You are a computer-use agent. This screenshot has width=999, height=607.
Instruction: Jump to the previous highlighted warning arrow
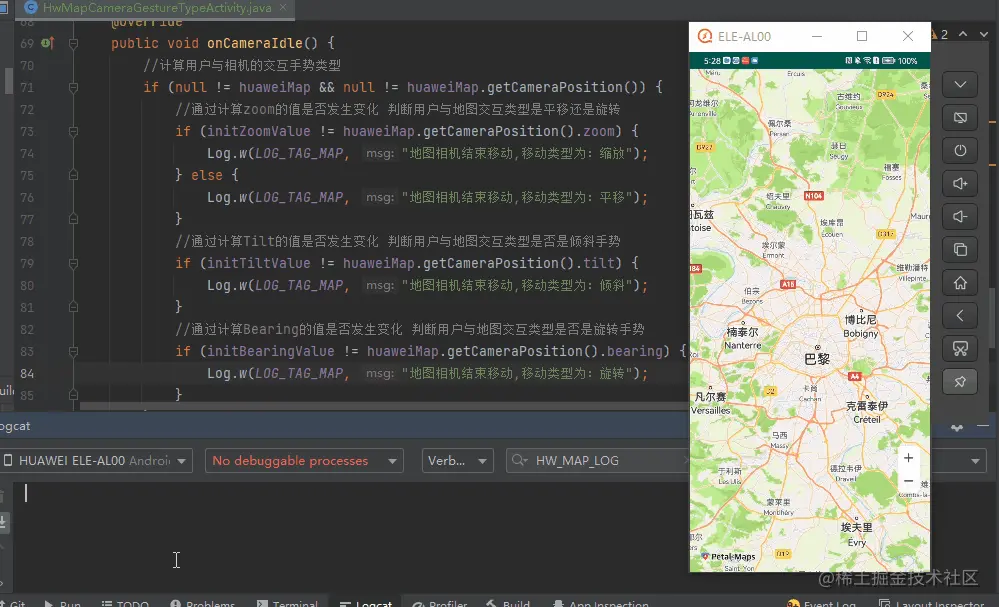pos(963,34)
